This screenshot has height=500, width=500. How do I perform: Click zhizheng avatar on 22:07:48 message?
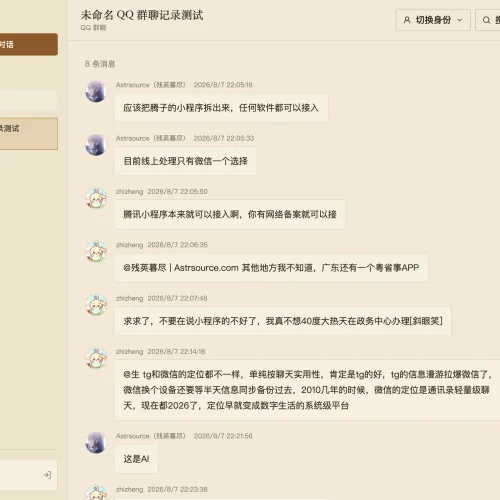point(96,305)
